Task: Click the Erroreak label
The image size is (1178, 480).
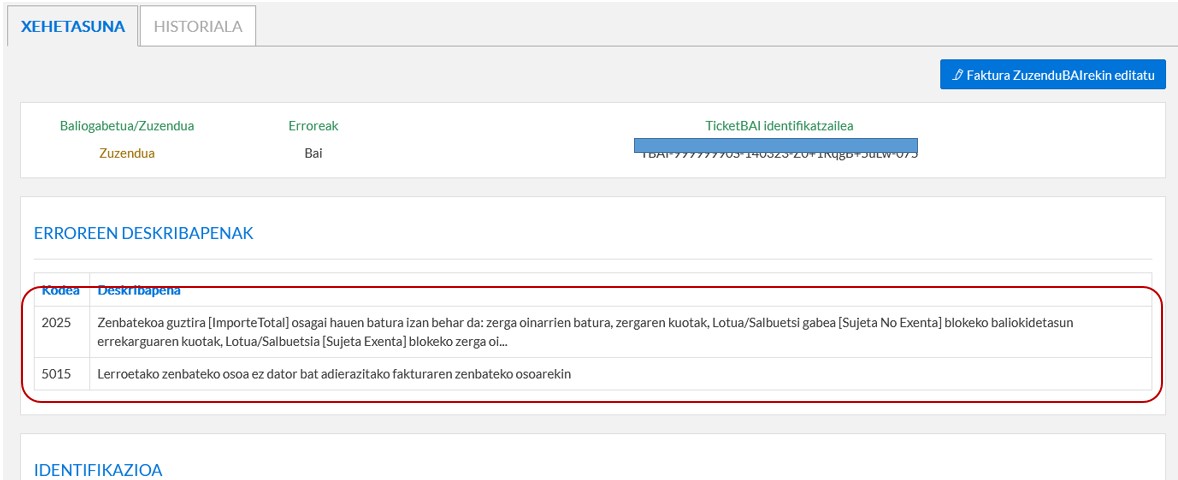Action: tap(313, 126)
